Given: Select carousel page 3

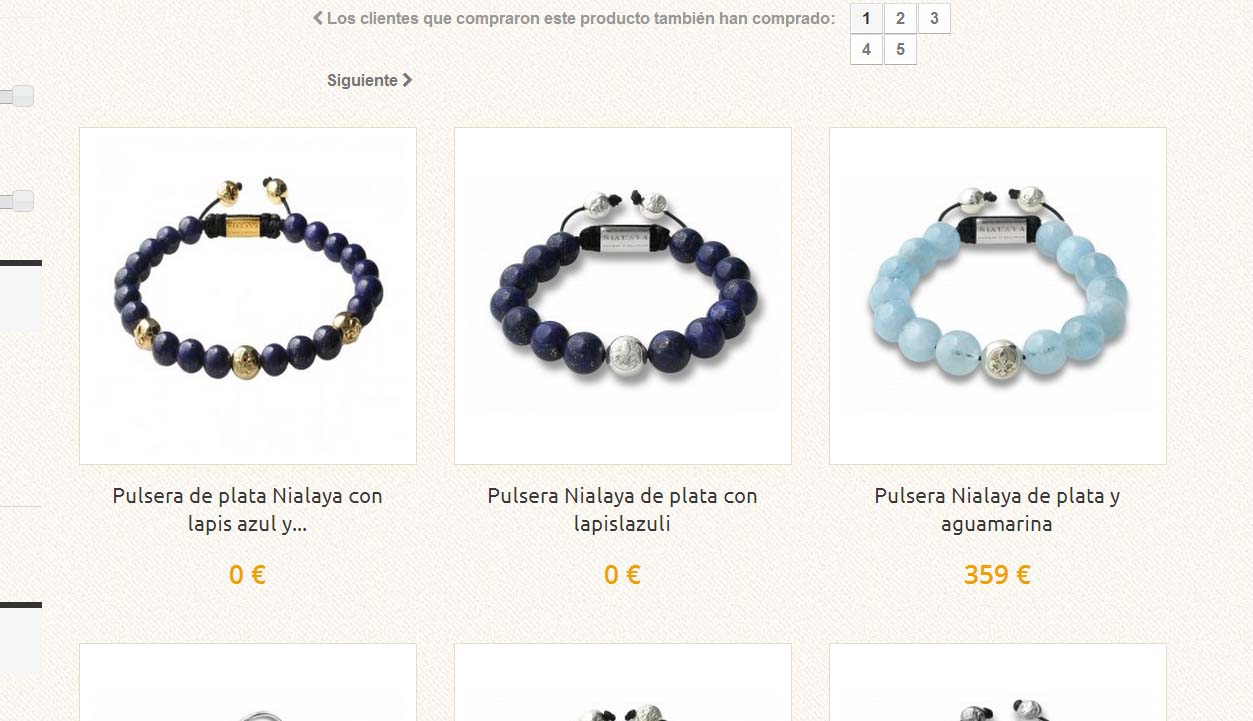Looking at the screenshot, I should 934,18.
